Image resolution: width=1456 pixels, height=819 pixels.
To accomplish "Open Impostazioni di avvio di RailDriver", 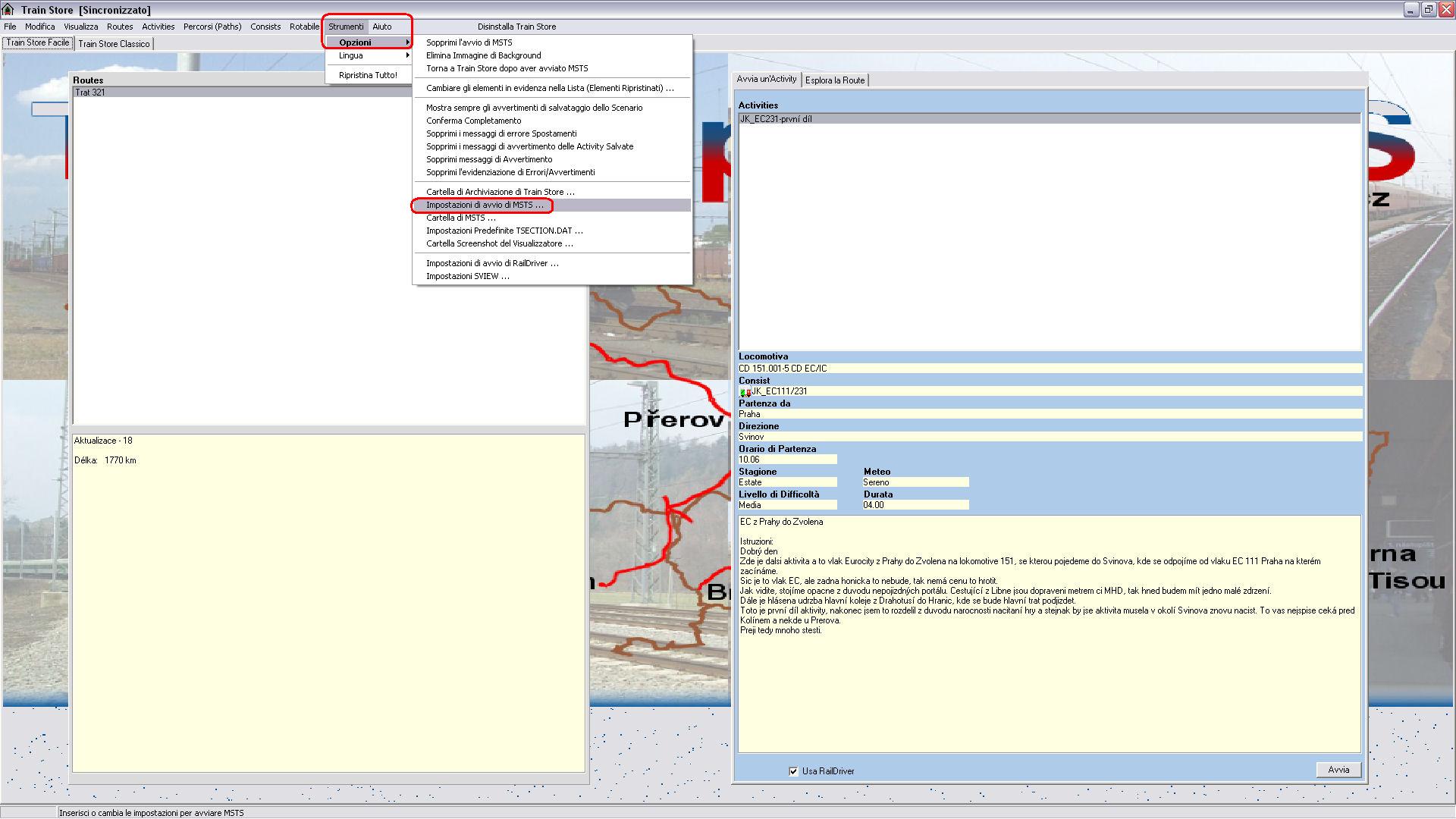I will coord(552,263).
